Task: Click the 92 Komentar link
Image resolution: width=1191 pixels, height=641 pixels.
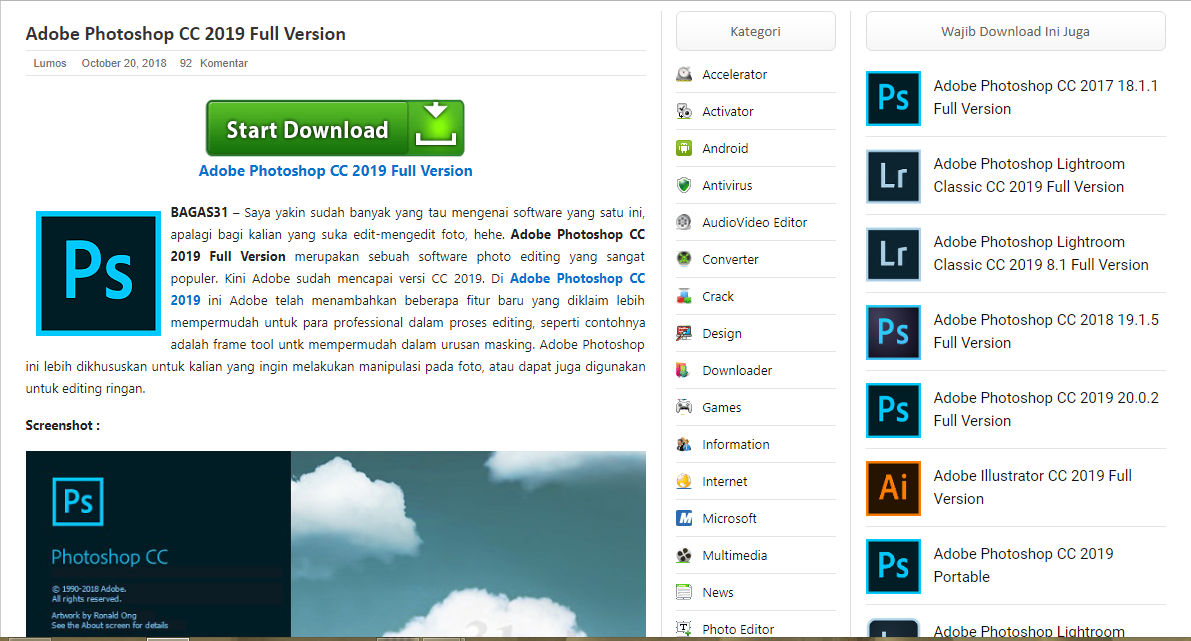Action: (213, 63)
